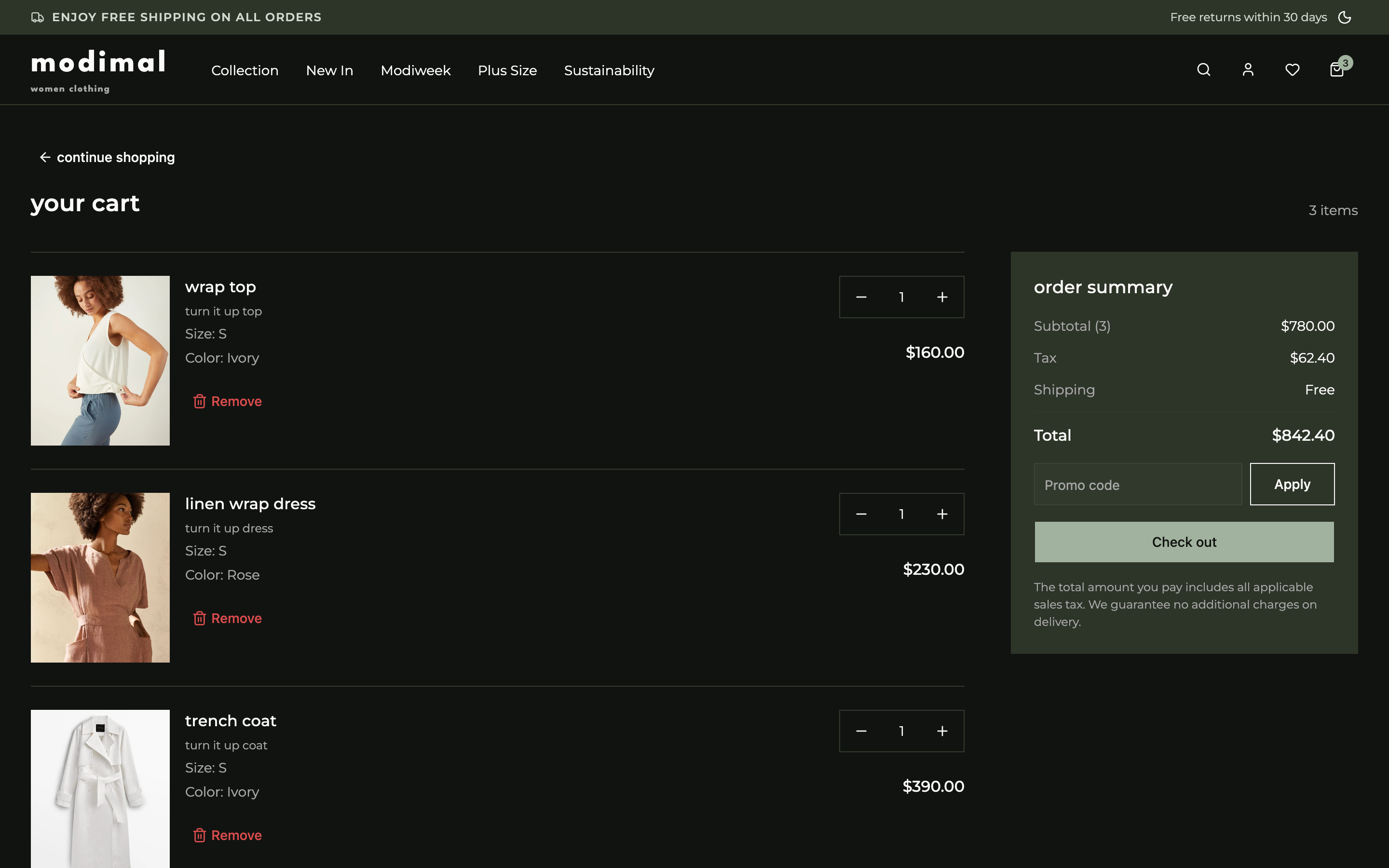This screenshot has width=1389, height=868.
Task: Open the Collection menu
Action: (245, 70)
